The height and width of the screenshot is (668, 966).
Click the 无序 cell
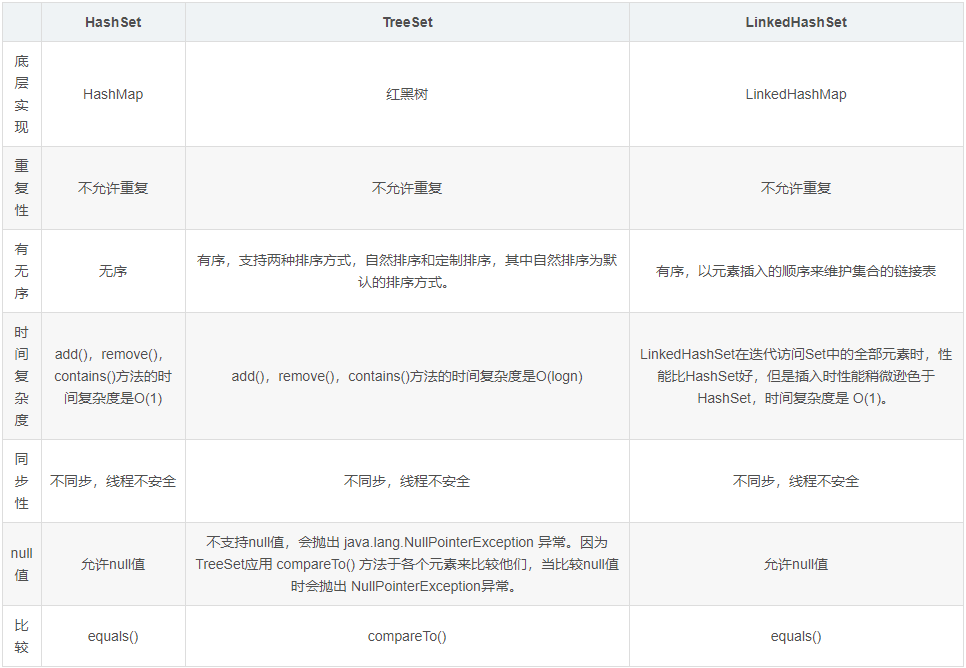pos(113,271)
